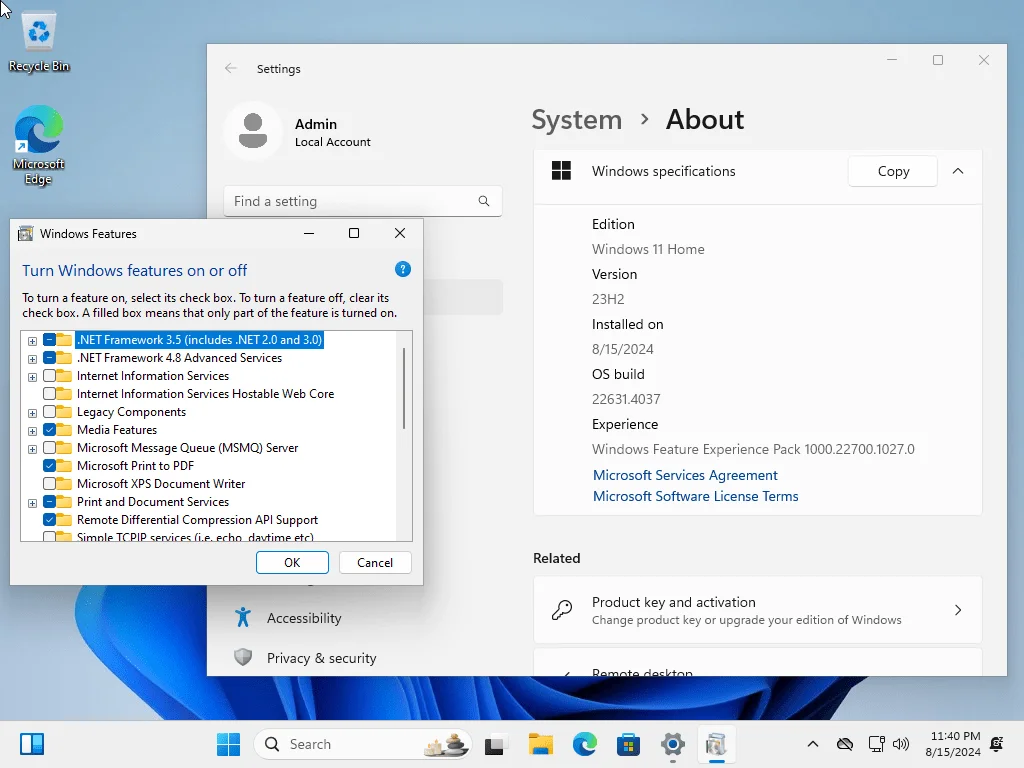Open Microsoft Store from the taskbar
1024x768 pixels.
coord(628,744)
